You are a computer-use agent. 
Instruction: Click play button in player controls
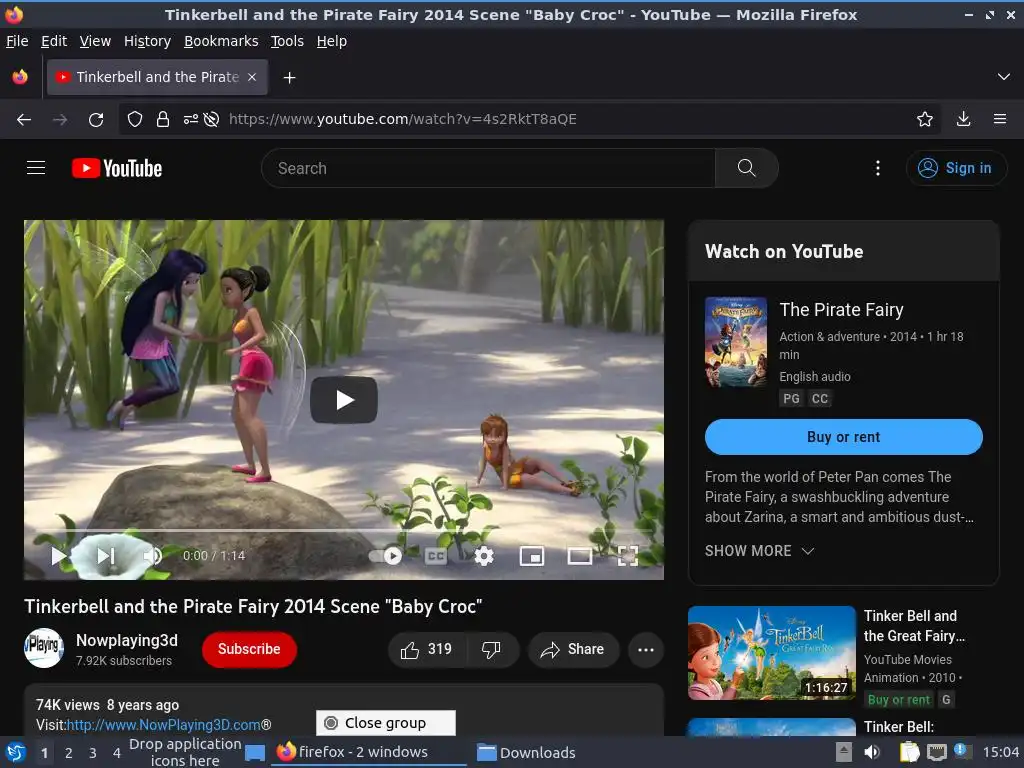(58, 556)
